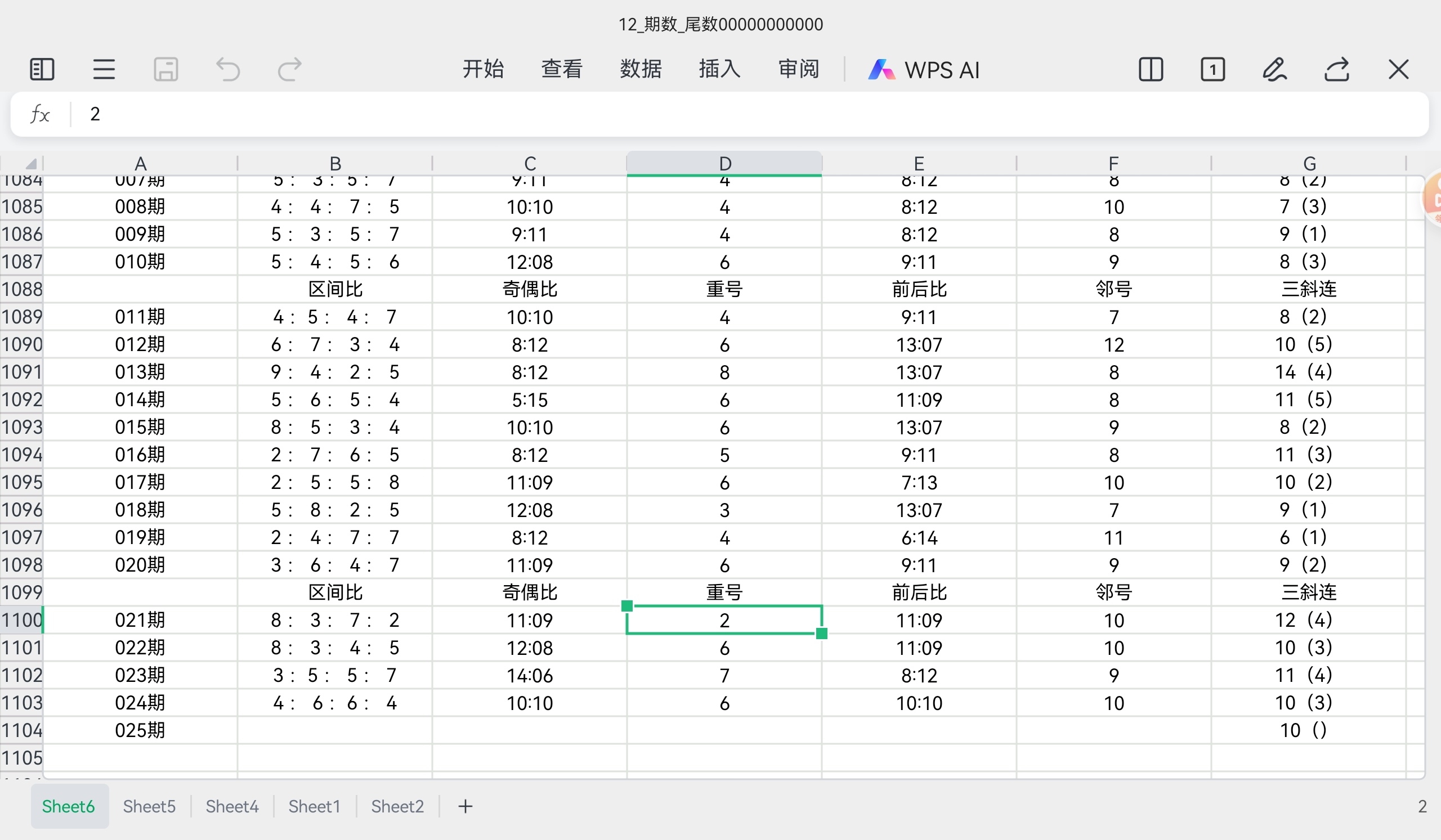Click the save disk icon
1441x840 pixels.
click(166, 70)
